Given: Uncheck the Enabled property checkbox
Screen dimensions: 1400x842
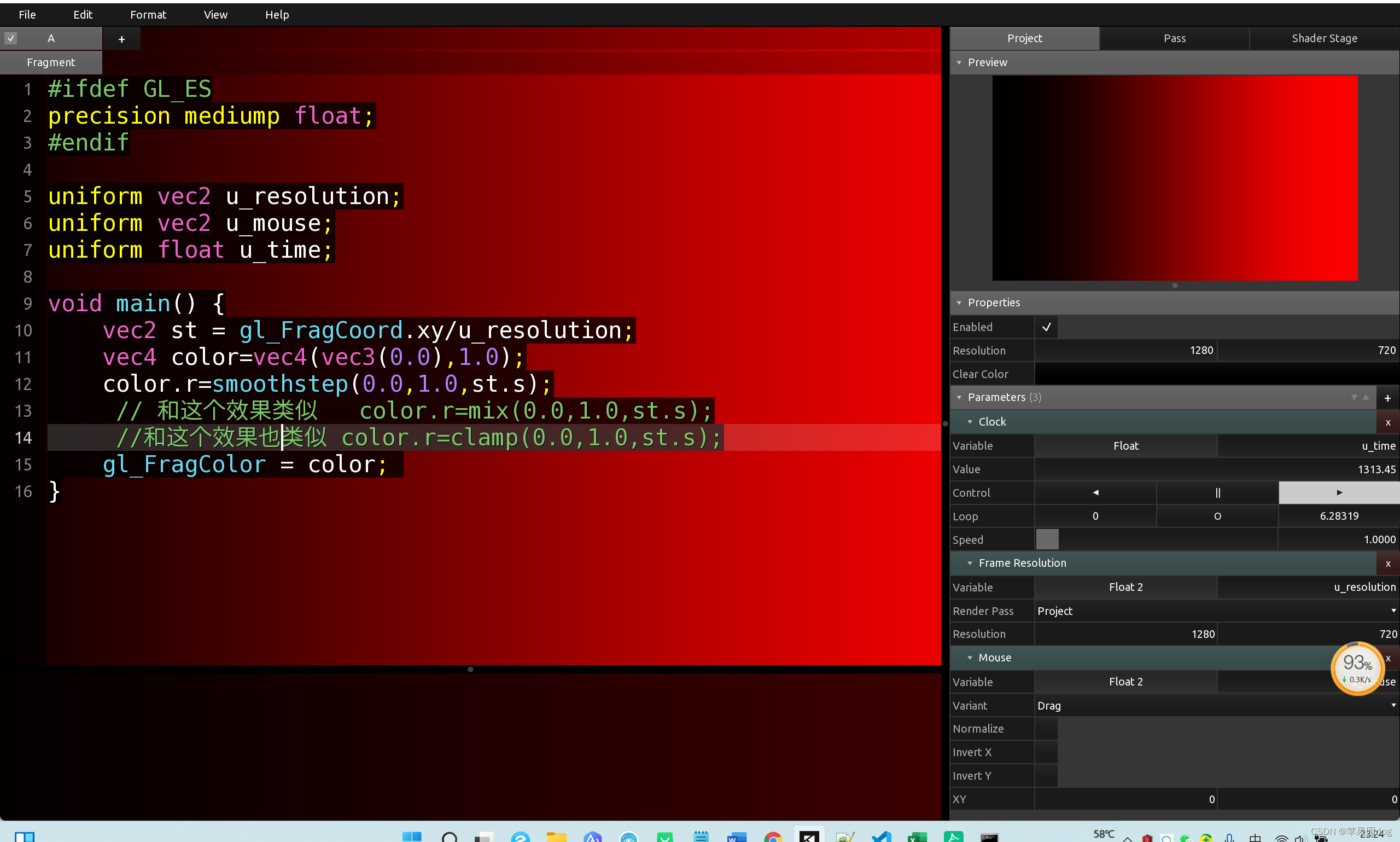Looking at the screenshot, I should pyautogui.click(x=1046, y=327).
